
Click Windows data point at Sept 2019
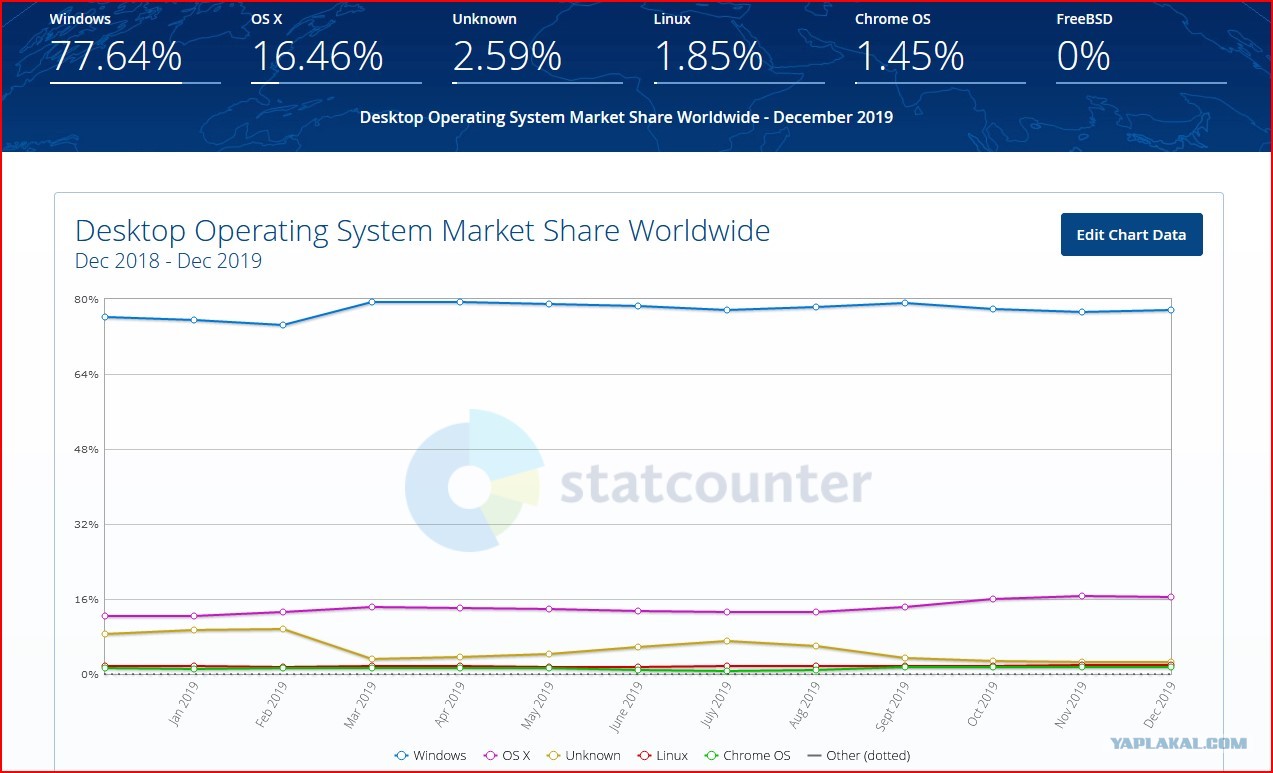904,303
